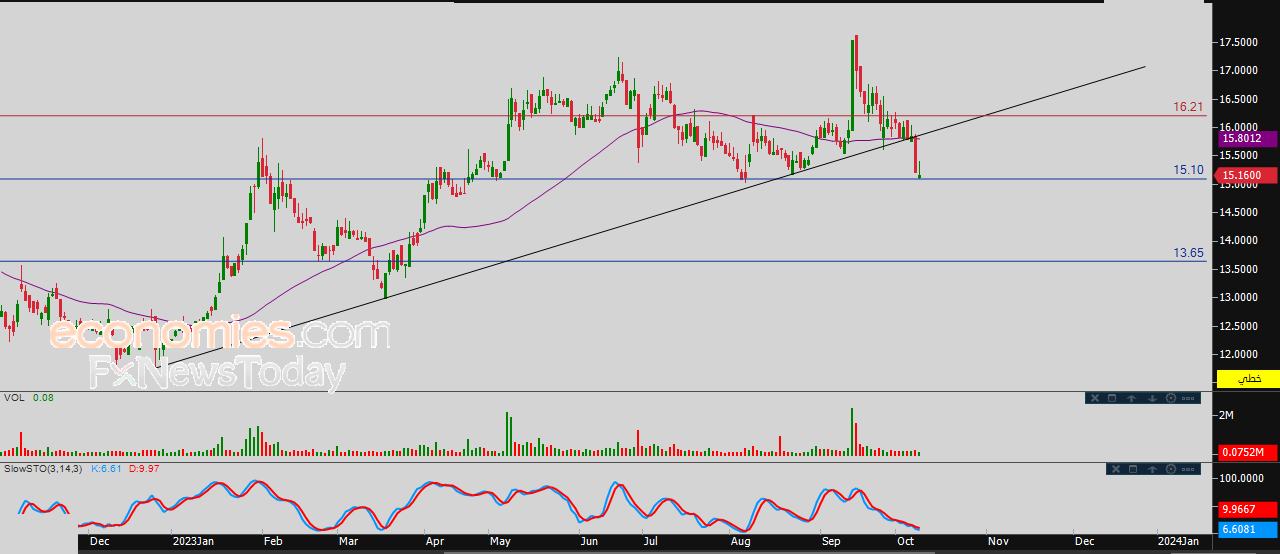This screenshot has height=554, width=1280.
Task: Select the purple moving average tag 15.8012
Action: tap(1247, 139)
